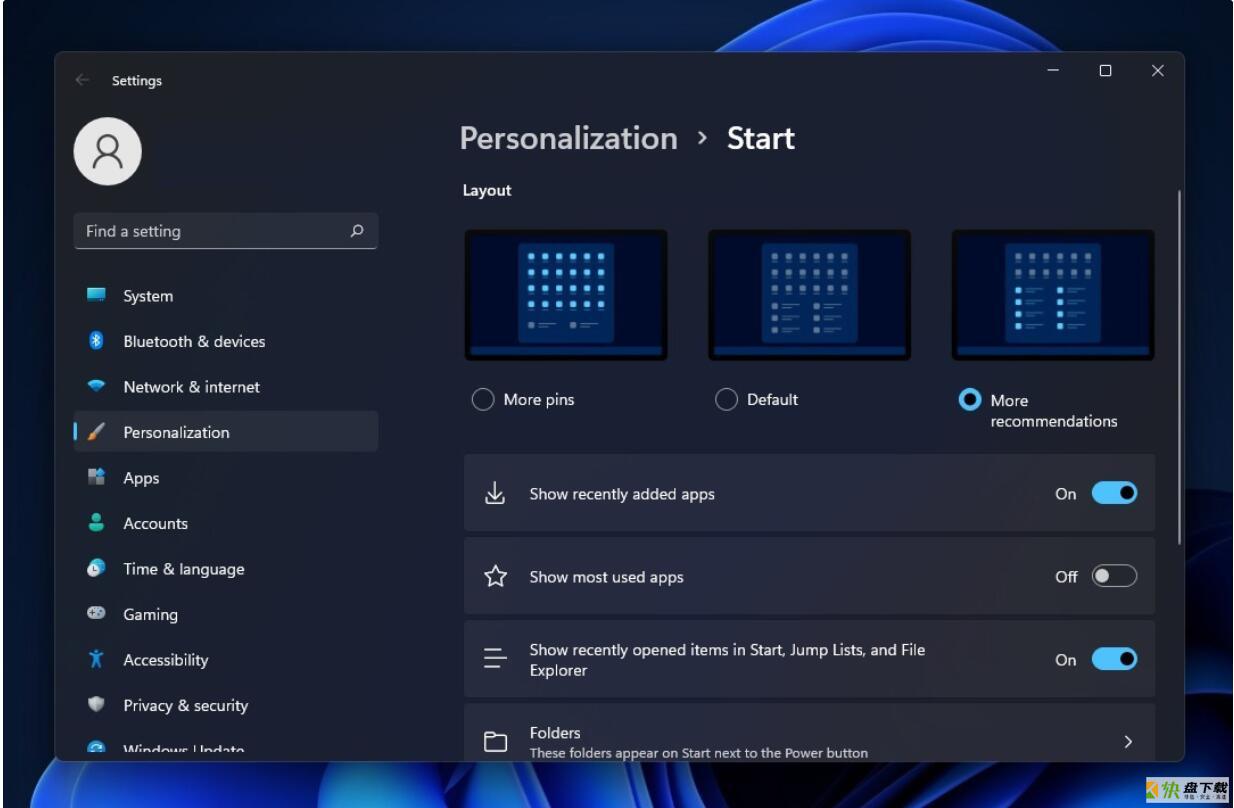Click the Bluetooth icon in sidebar
The height and width of the screenshot is (808, 1234).
point(96,341)
